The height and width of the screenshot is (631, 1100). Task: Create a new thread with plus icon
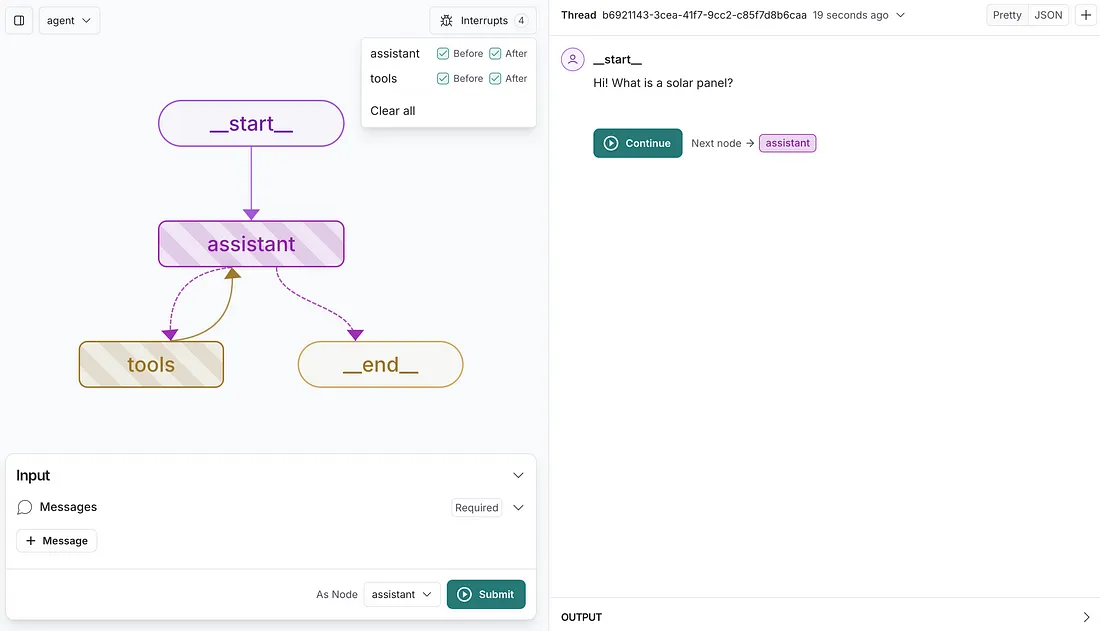(1085, 15)
